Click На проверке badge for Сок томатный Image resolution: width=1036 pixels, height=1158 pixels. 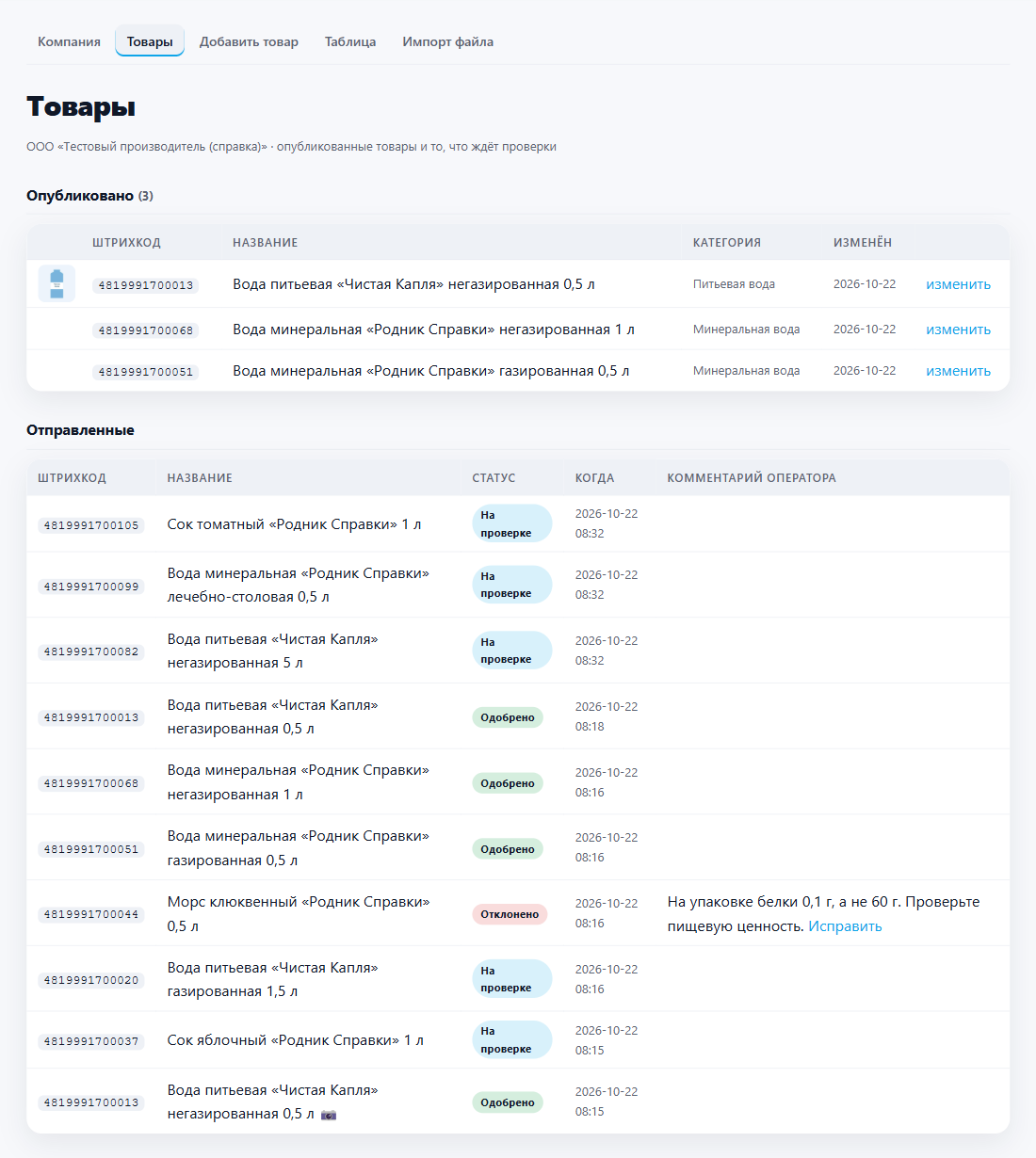pos(511,523)
